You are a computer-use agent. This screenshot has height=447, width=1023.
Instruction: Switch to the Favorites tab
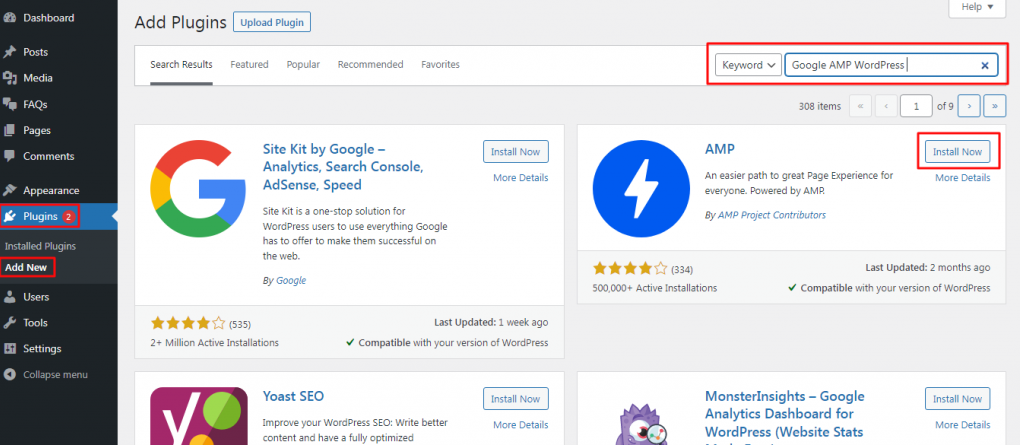tap(440, 65)
